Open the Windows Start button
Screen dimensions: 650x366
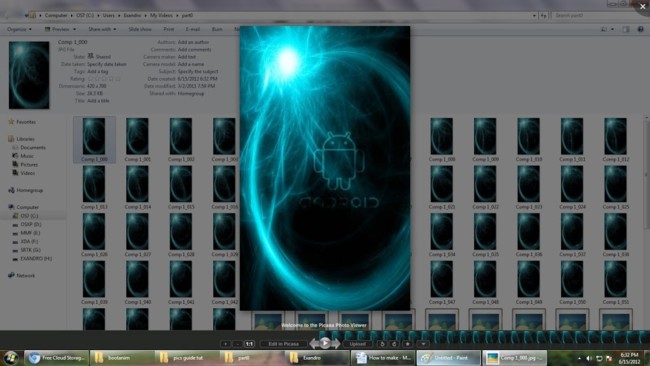click(10, 357)
